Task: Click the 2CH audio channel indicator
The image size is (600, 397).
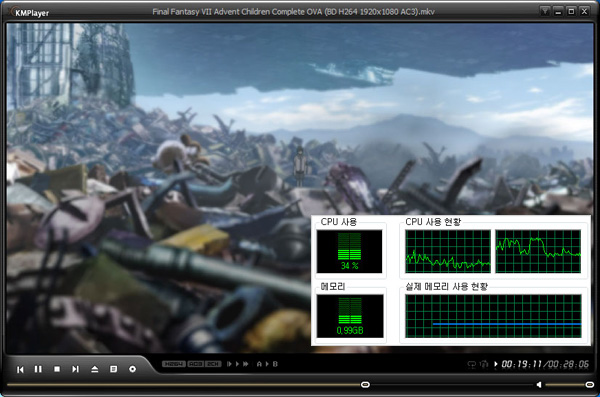Action: [213, 364]
